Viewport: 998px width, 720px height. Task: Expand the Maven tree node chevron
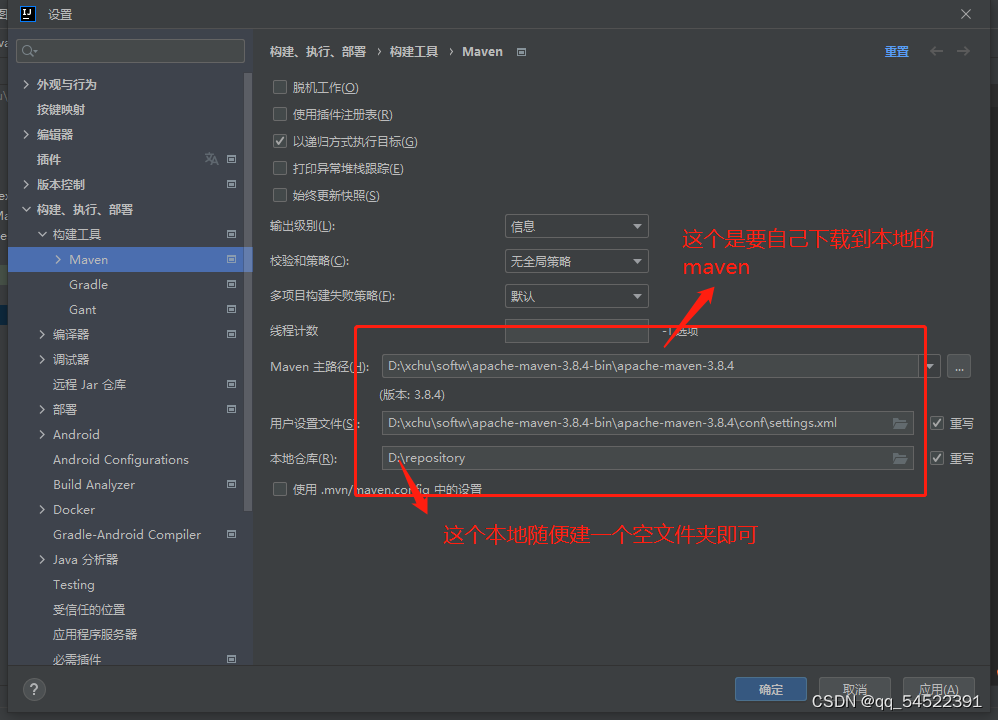pos(59,259)
